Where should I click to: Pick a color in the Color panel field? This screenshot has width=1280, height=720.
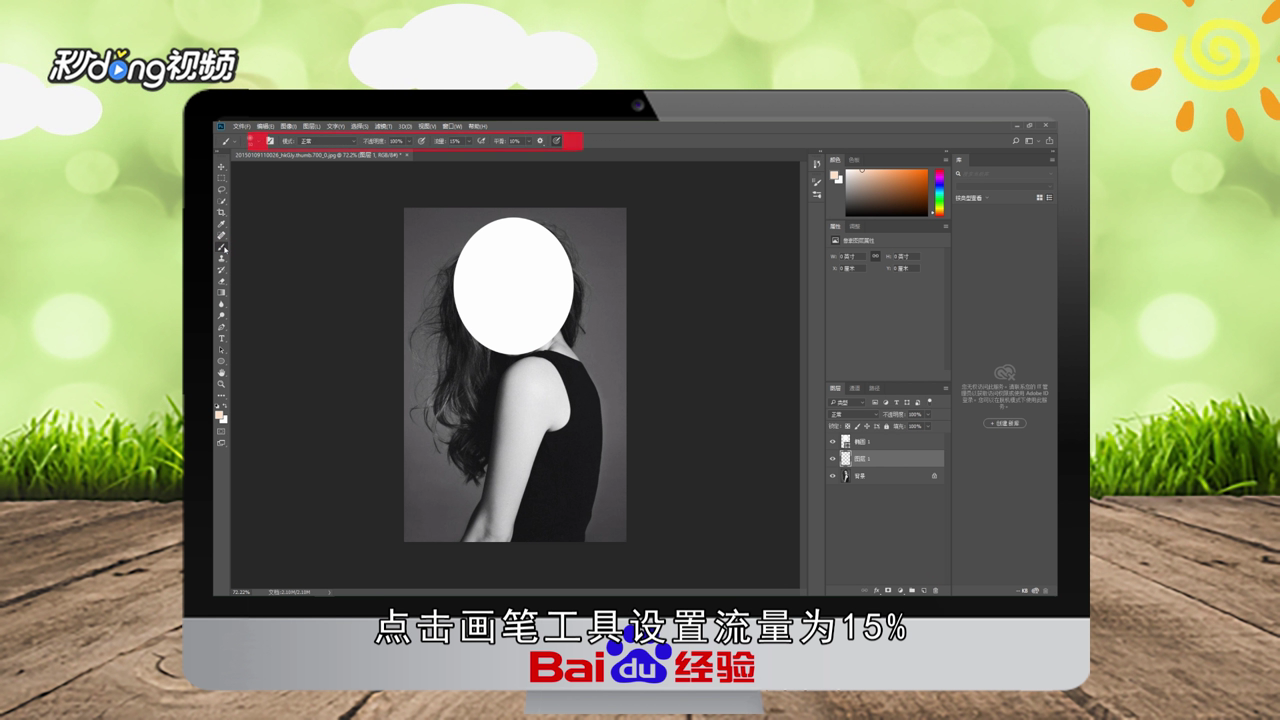point(887,192)
